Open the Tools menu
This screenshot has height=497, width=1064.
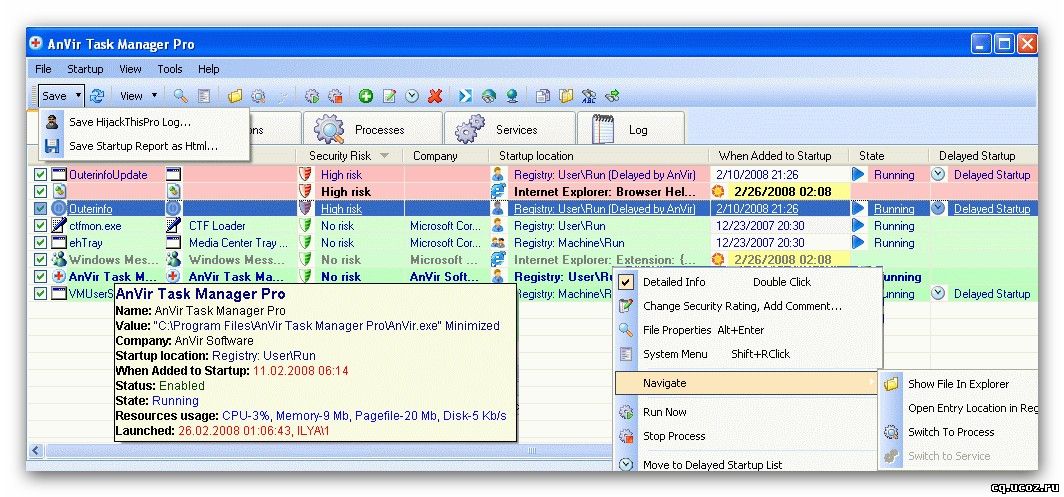point(170,69)
